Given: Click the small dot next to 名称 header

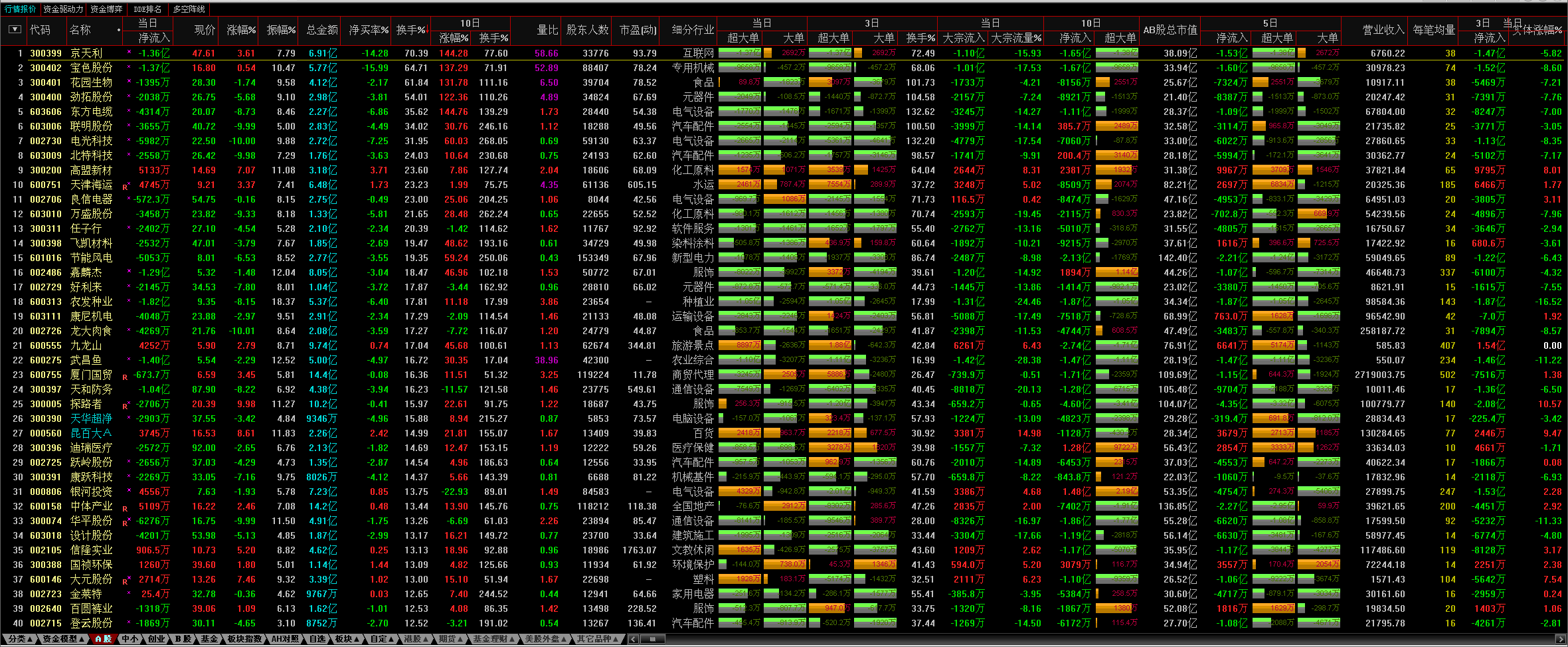Looking at the screenshot, I should click(x=119, y=30).
